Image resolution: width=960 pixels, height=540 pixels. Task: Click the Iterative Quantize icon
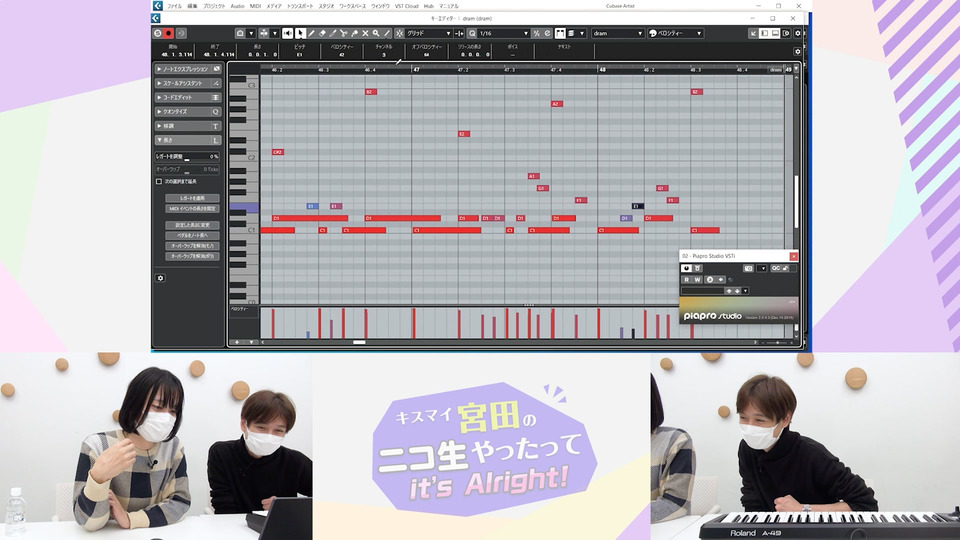(548, 33)
